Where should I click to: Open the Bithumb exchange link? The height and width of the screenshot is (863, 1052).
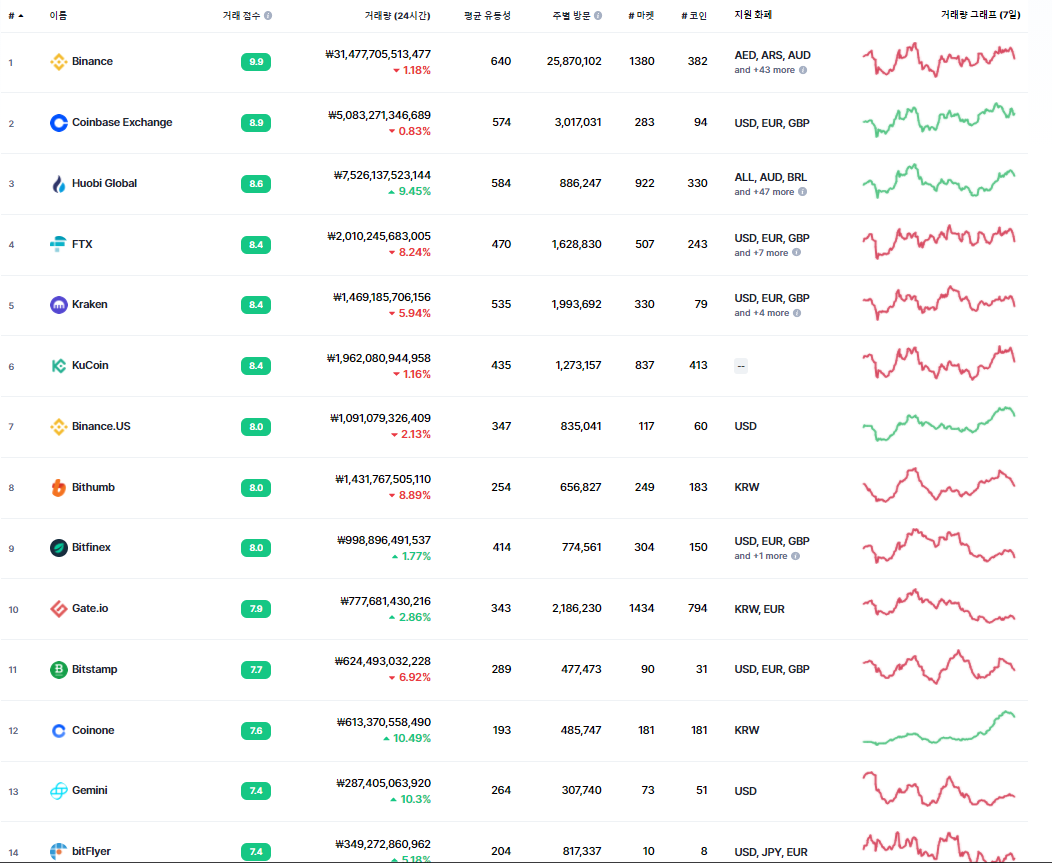[93, 487]
